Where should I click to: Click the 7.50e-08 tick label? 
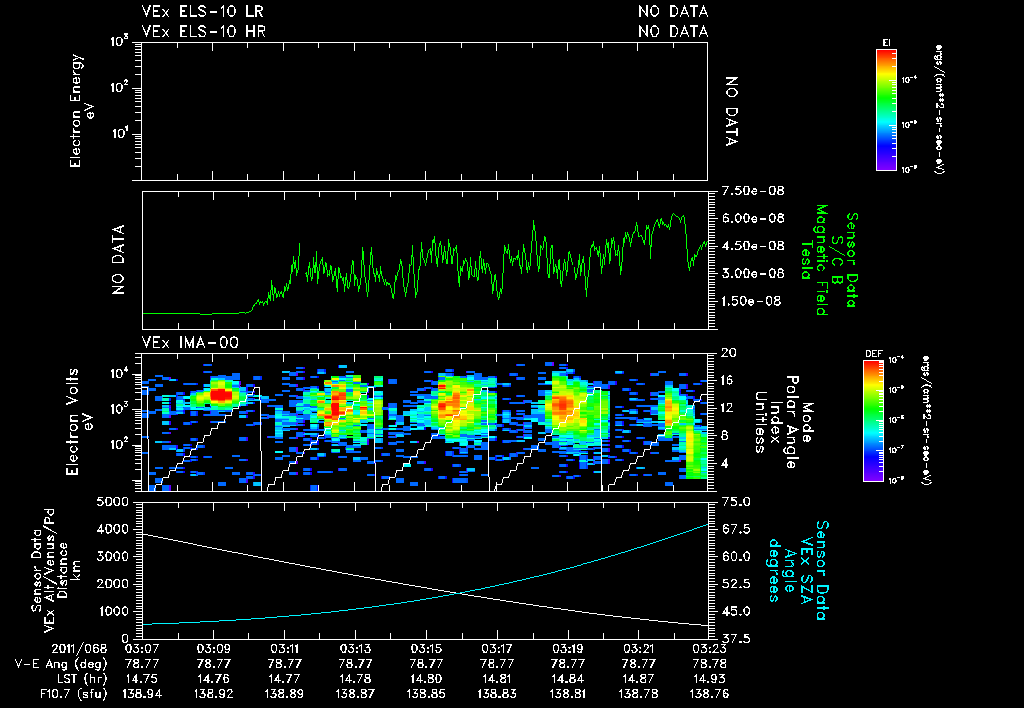click(753, 191)
